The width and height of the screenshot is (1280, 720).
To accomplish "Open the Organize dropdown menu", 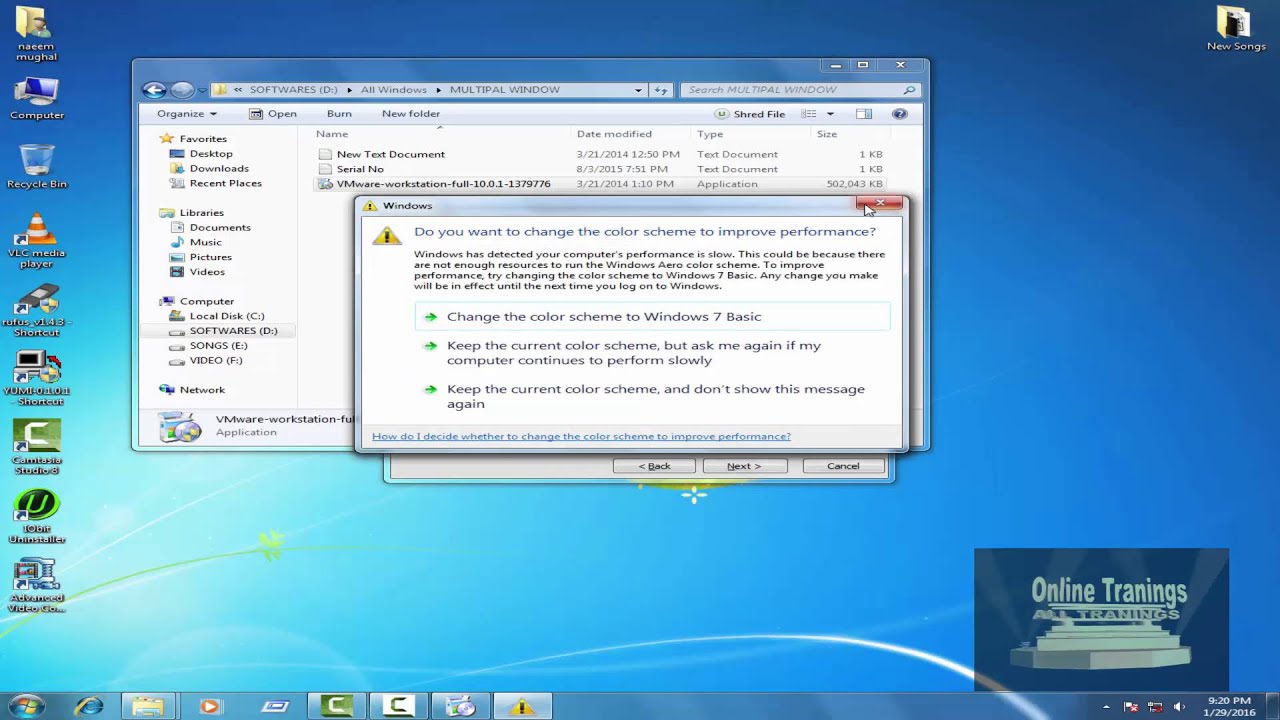I will 187,114.
